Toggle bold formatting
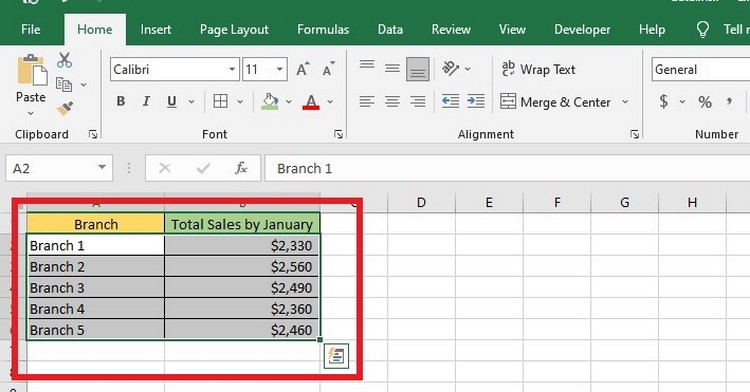This screenshot has width=750, height=392. tap(121, 101)
